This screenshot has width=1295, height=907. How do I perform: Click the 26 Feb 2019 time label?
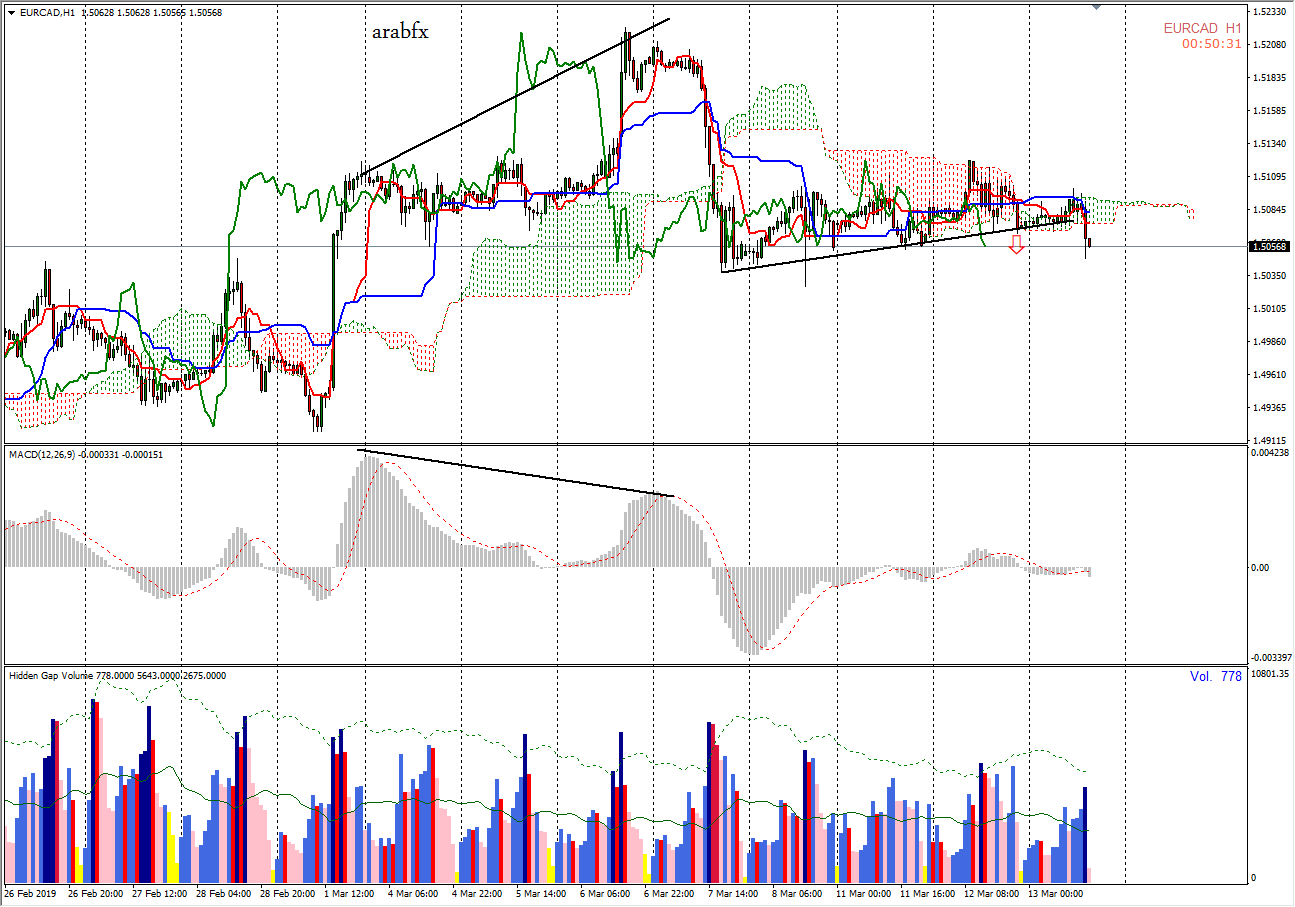tap(31, 893)
